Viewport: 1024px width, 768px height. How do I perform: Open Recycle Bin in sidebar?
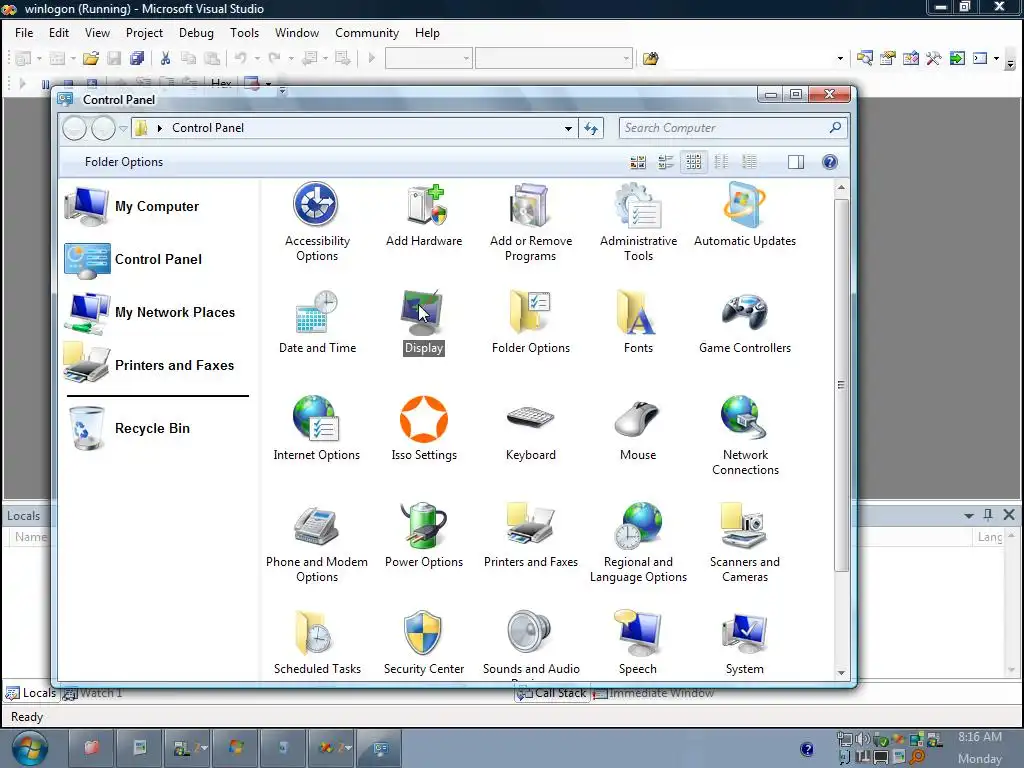pyautogui.click(x=129, y=428)
